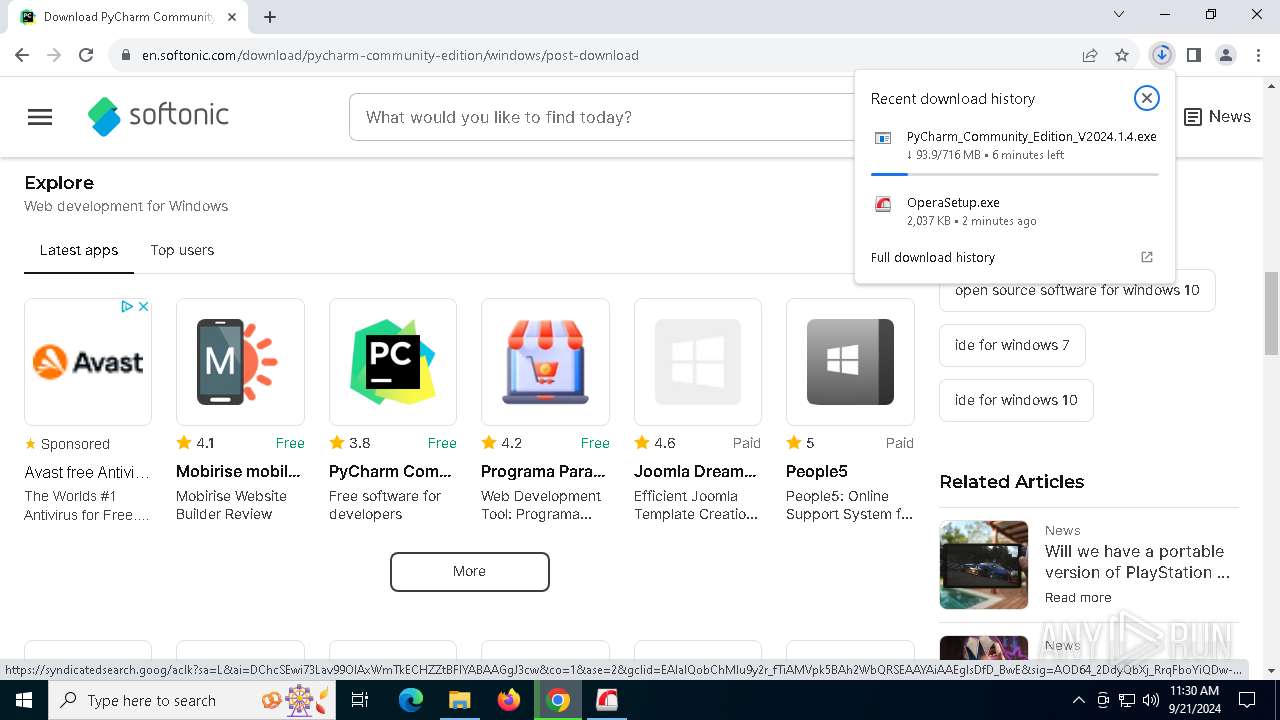Go back to previous page

pyautogui.click(x=22, y=55)
